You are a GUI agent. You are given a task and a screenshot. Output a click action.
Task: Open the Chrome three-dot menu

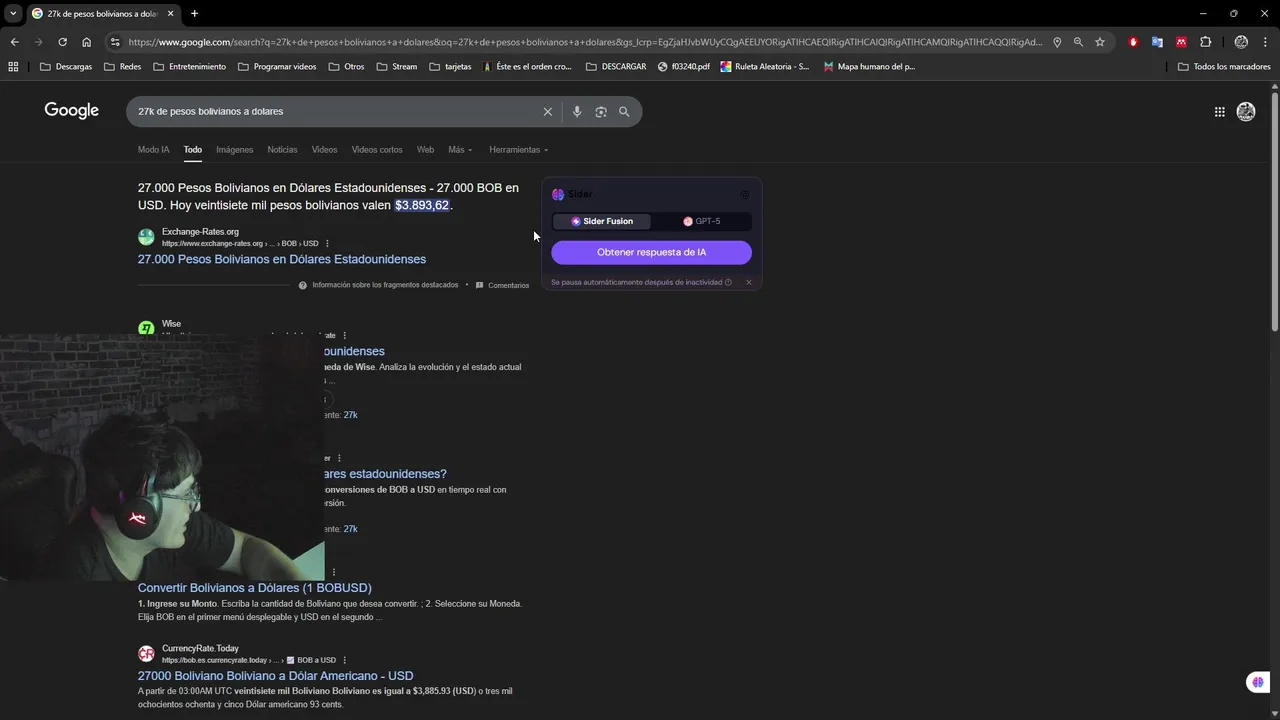[1265, 42]
